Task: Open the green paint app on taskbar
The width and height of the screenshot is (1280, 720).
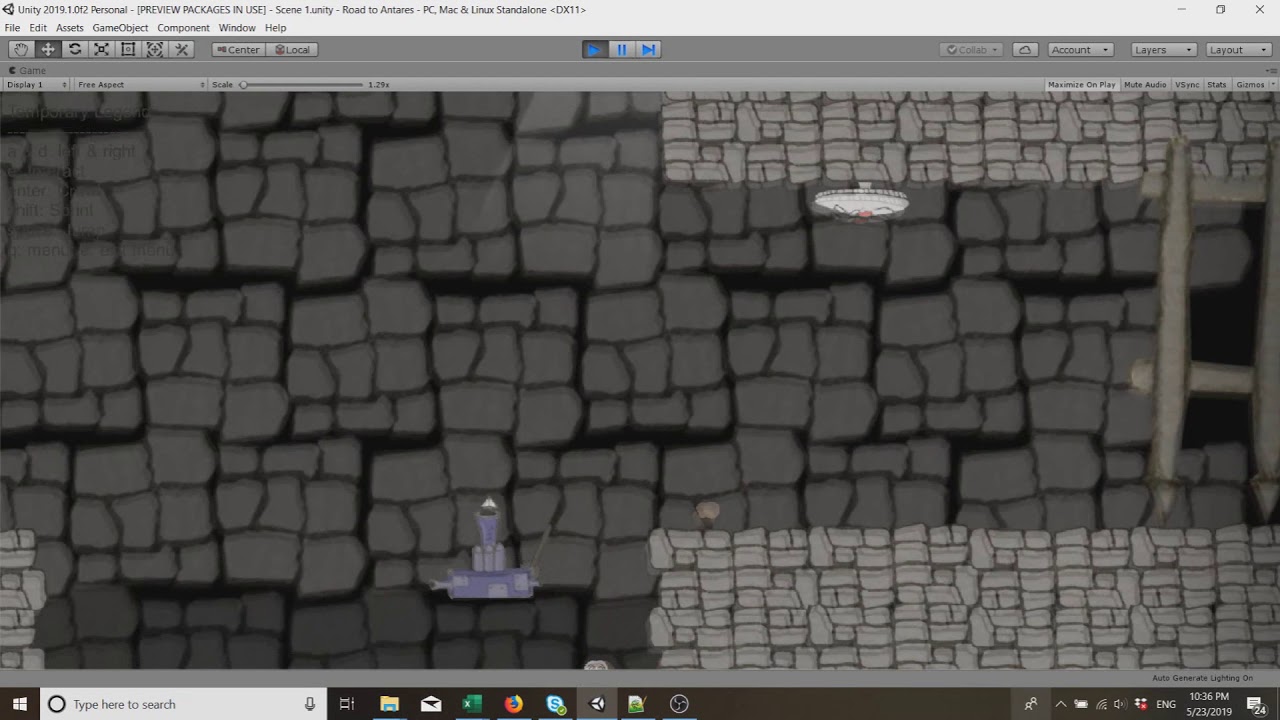Action: 637,704
